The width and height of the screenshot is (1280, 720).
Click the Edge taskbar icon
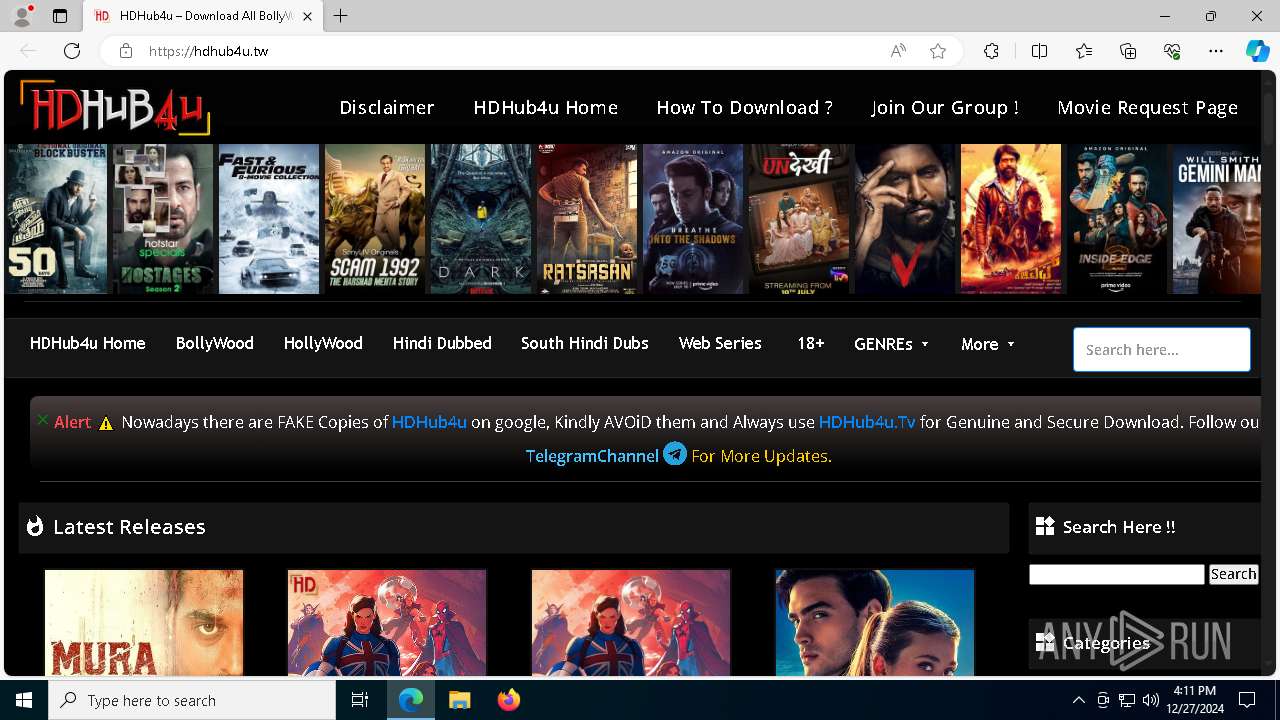coord(411,700)
